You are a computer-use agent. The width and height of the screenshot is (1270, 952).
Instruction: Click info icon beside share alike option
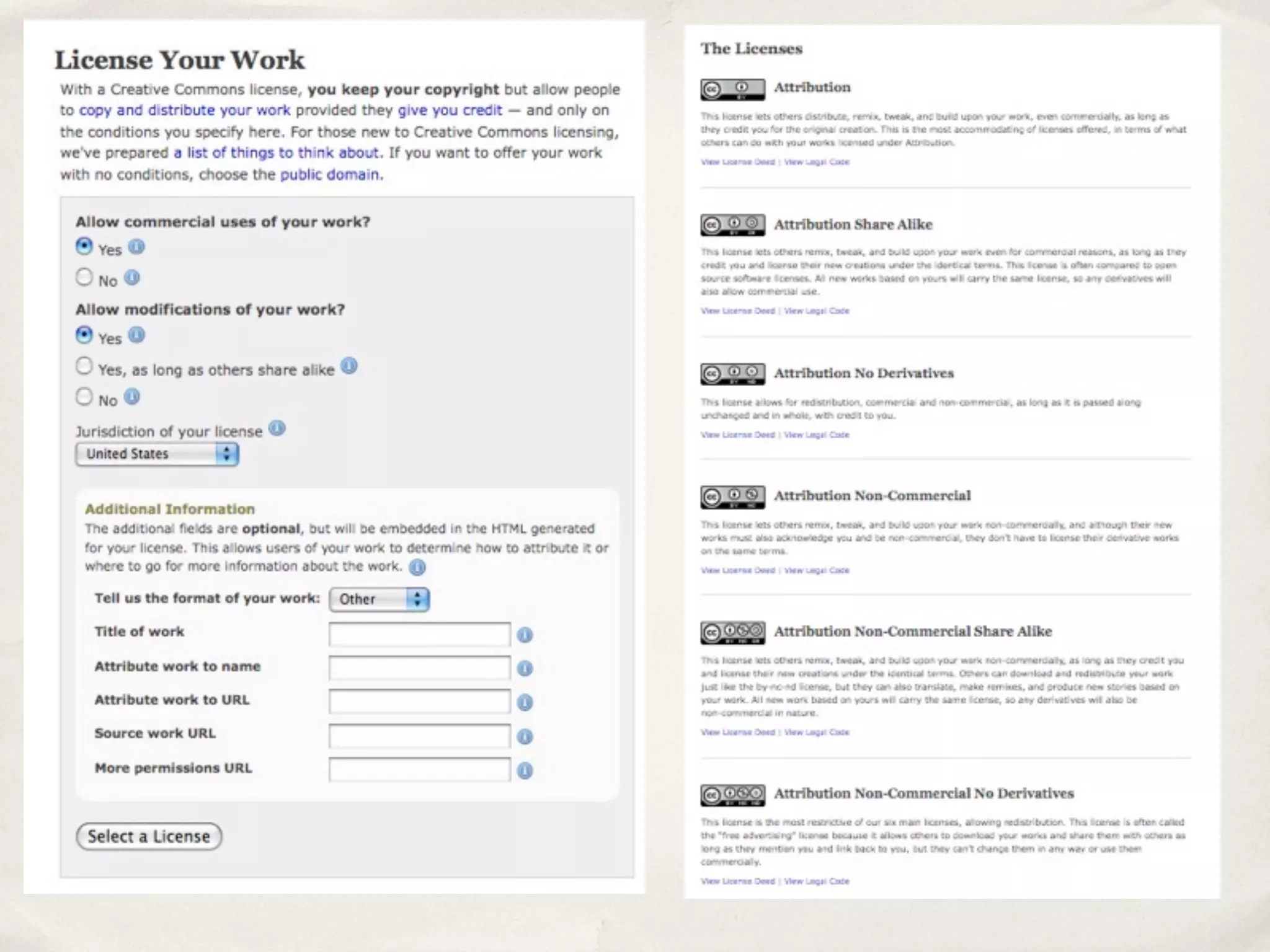point(349,366)
